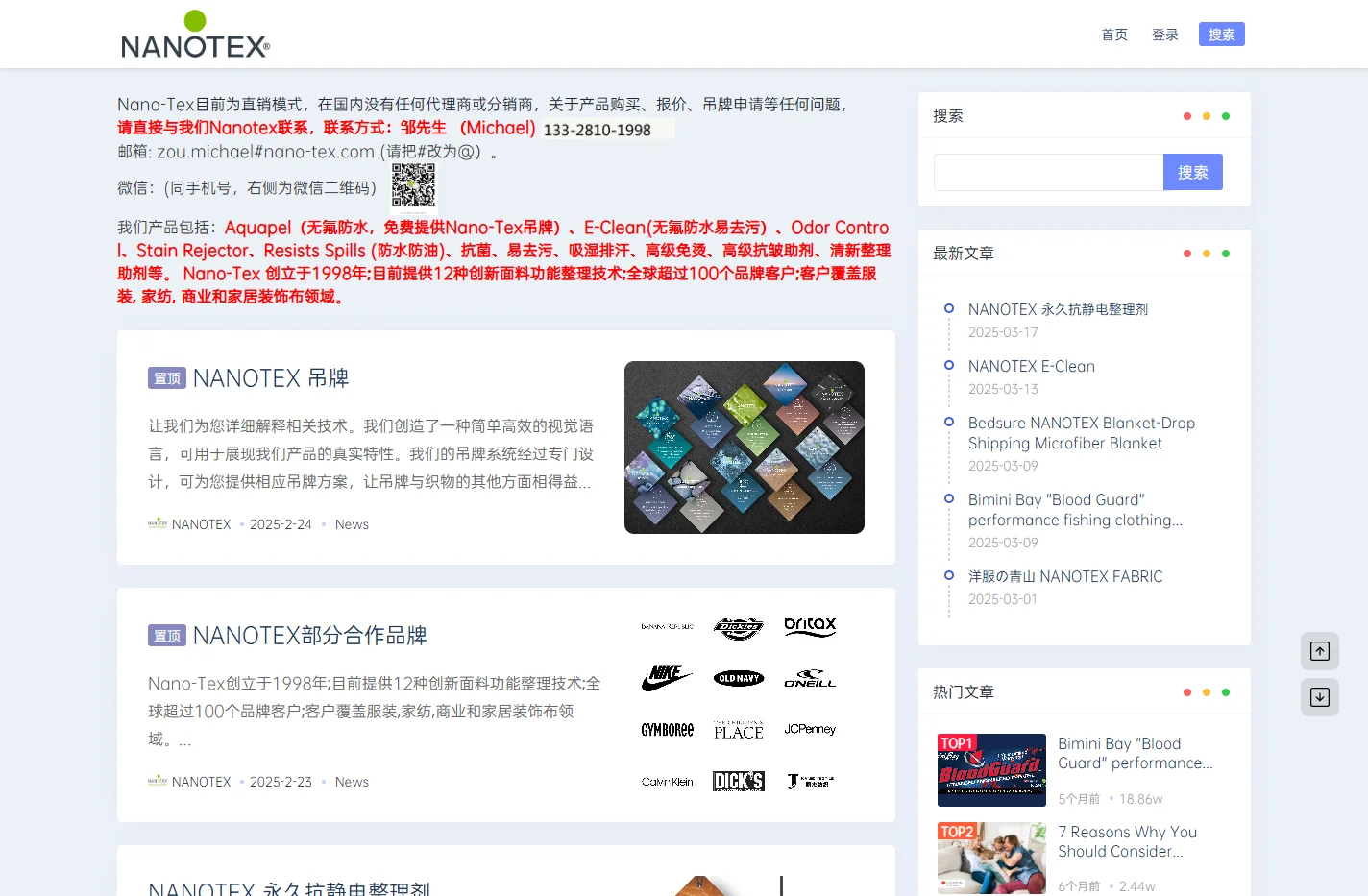Open hot article 7 Reasons Why You Should Consider
This screenshot has height=896, width=1368.
pyautogui.click(x=1128, y=841)
